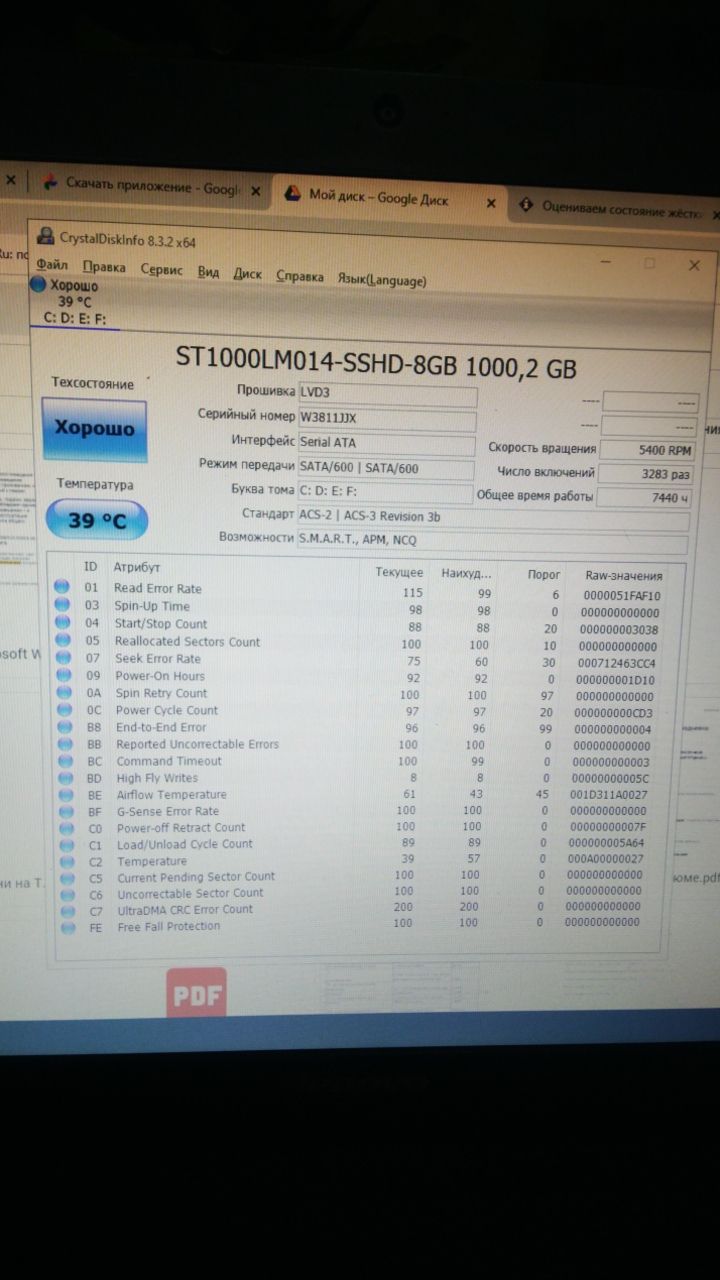
Task: Click the Скорость вращения value 5400 RPM
Action: coord(649,450)
